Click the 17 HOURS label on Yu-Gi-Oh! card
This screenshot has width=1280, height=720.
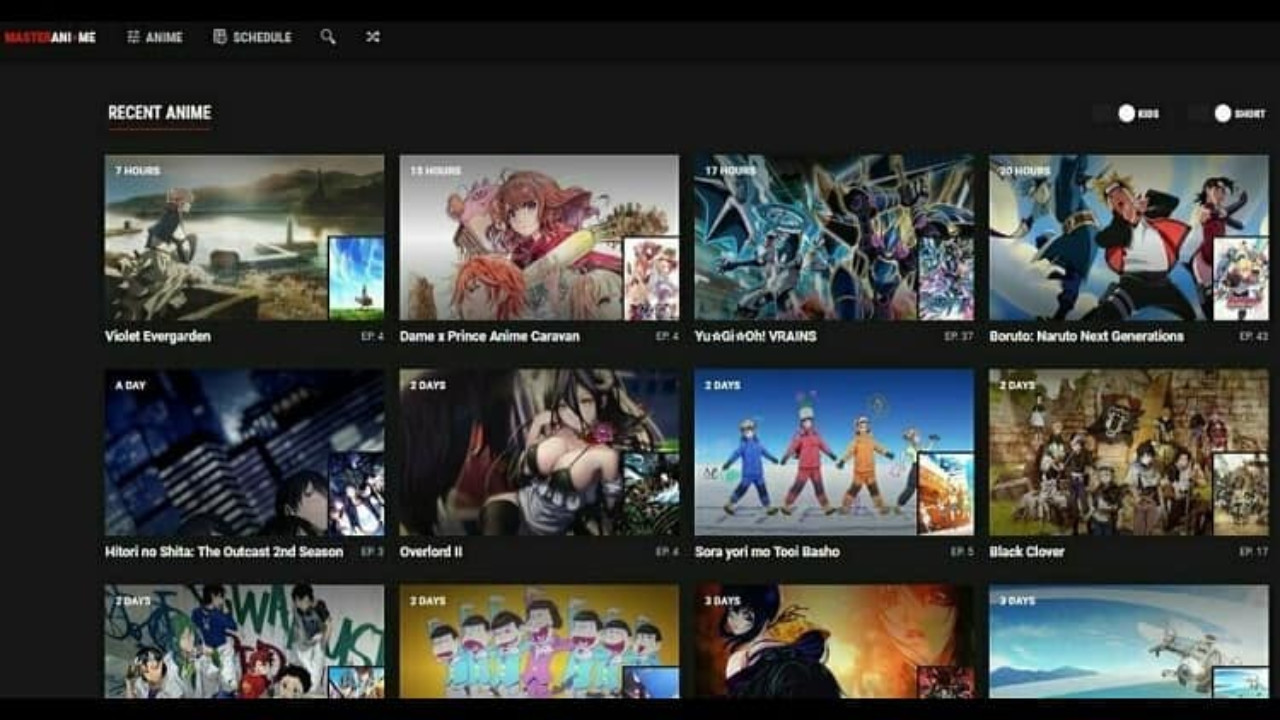[731, 171]
